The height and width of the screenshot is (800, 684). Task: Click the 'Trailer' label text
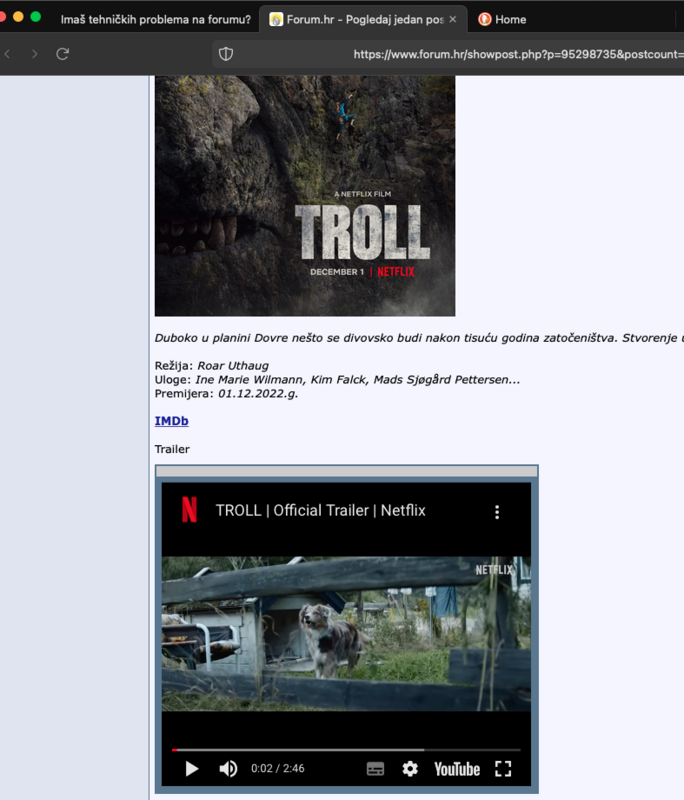[172, 449]
